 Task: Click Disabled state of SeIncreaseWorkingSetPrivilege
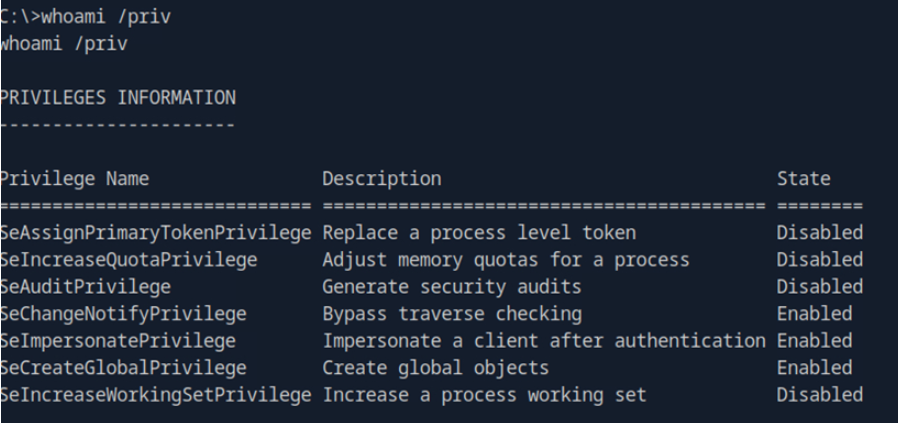[x=819, y=395]
